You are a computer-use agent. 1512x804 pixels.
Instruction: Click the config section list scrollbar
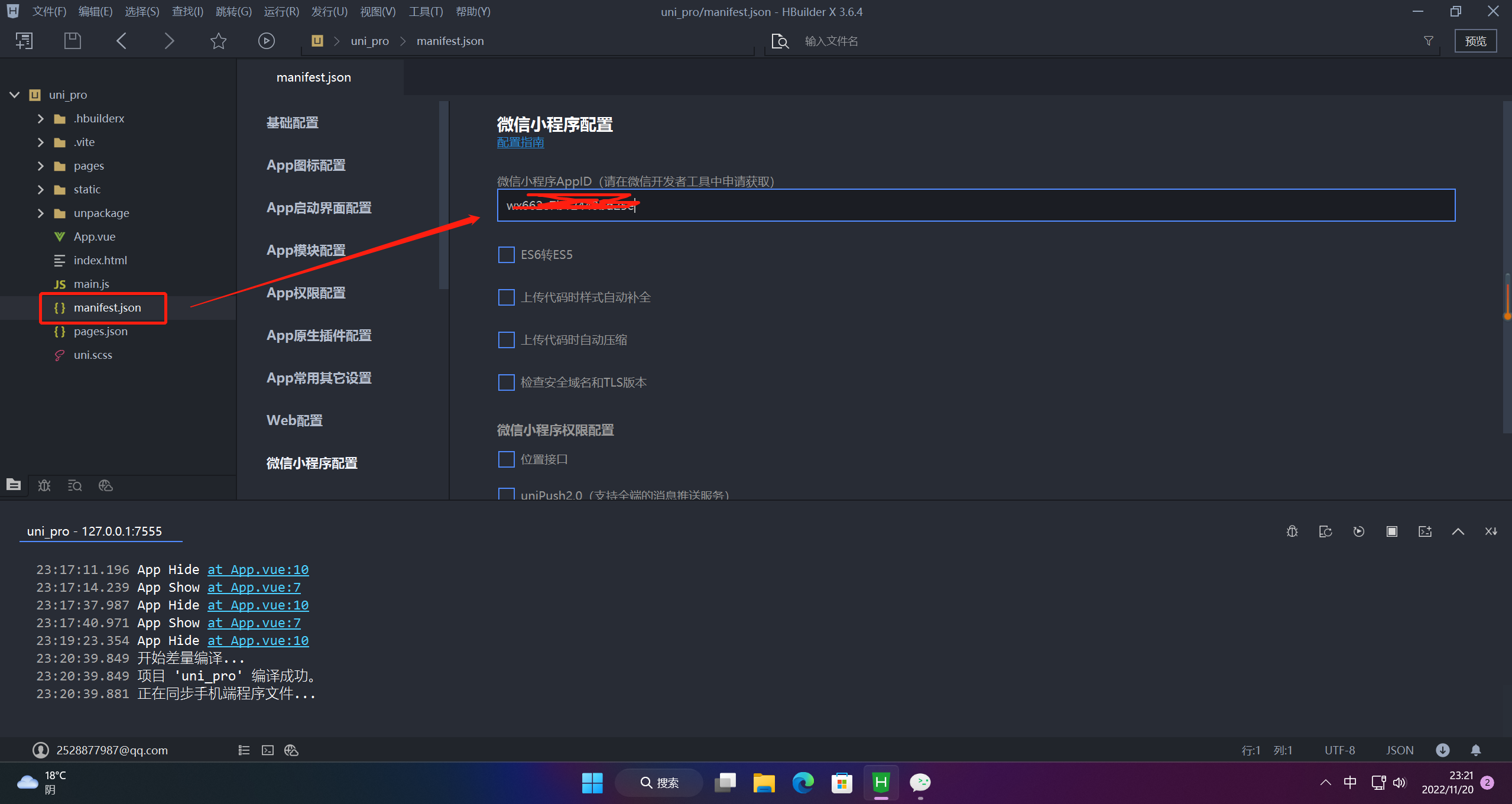pyautogui.click(x=444, y=195)
